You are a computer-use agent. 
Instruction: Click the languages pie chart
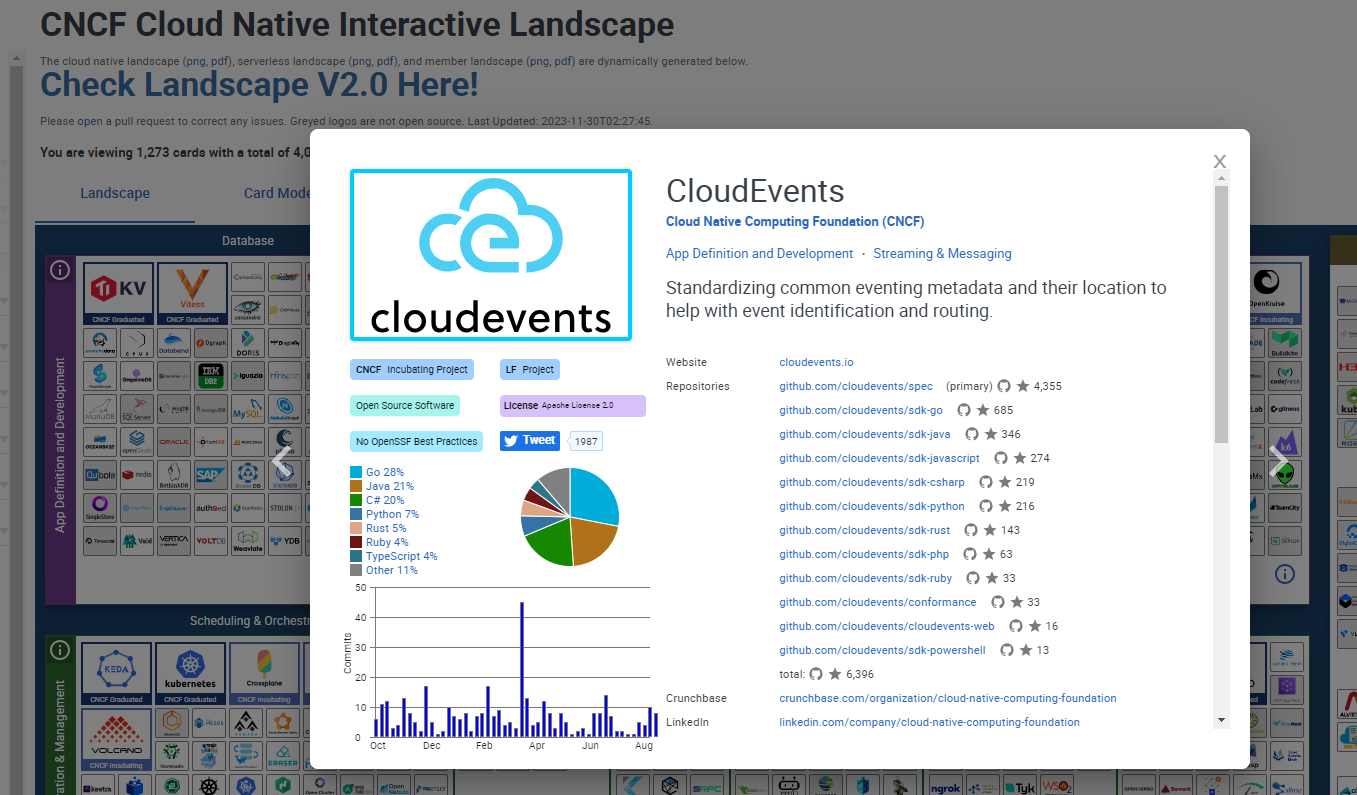click(570, 517)
